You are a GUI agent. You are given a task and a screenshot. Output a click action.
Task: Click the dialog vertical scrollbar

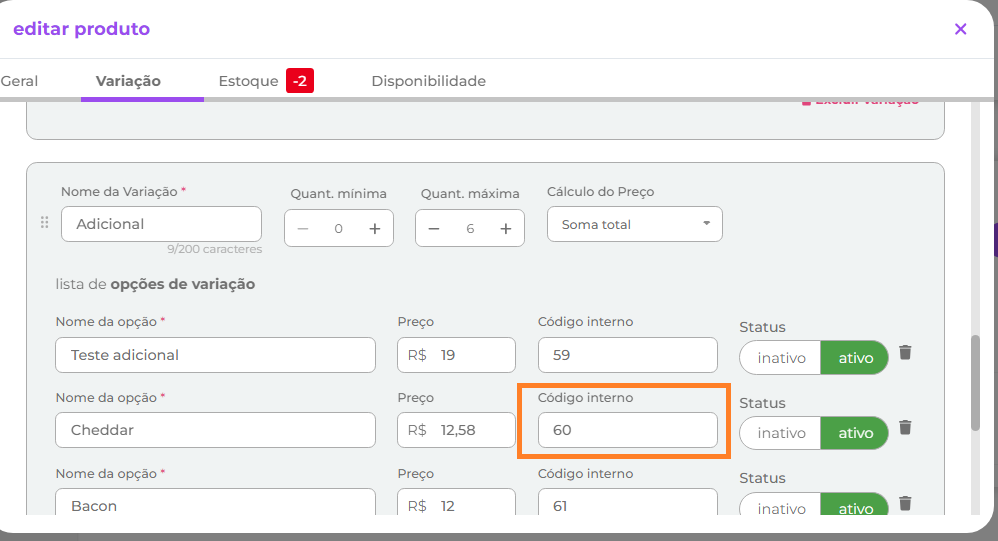[975, 382]
